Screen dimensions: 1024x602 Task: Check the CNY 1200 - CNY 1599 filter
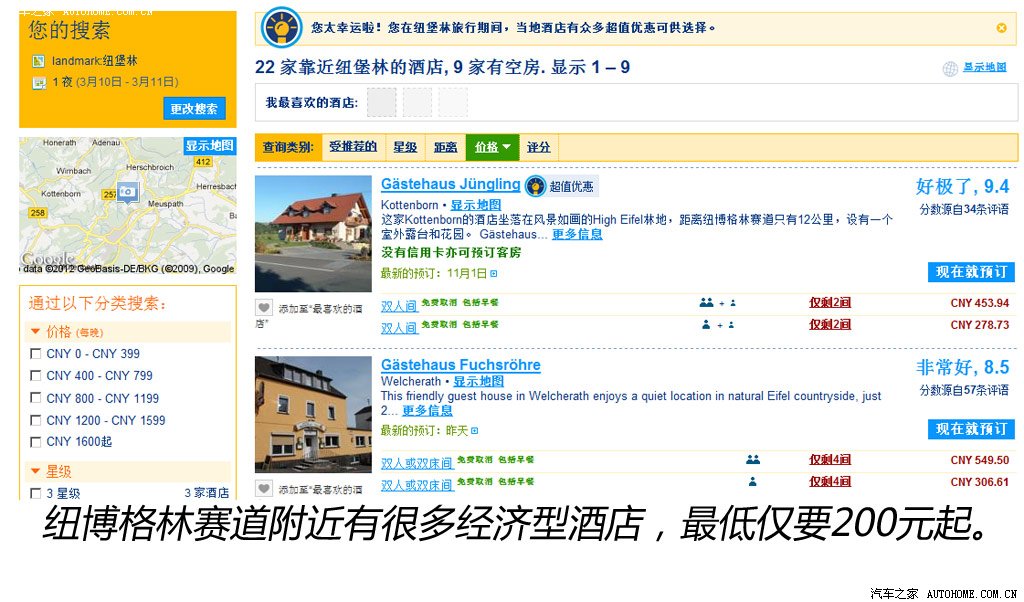pyautogui.click(x=36, y=420)
